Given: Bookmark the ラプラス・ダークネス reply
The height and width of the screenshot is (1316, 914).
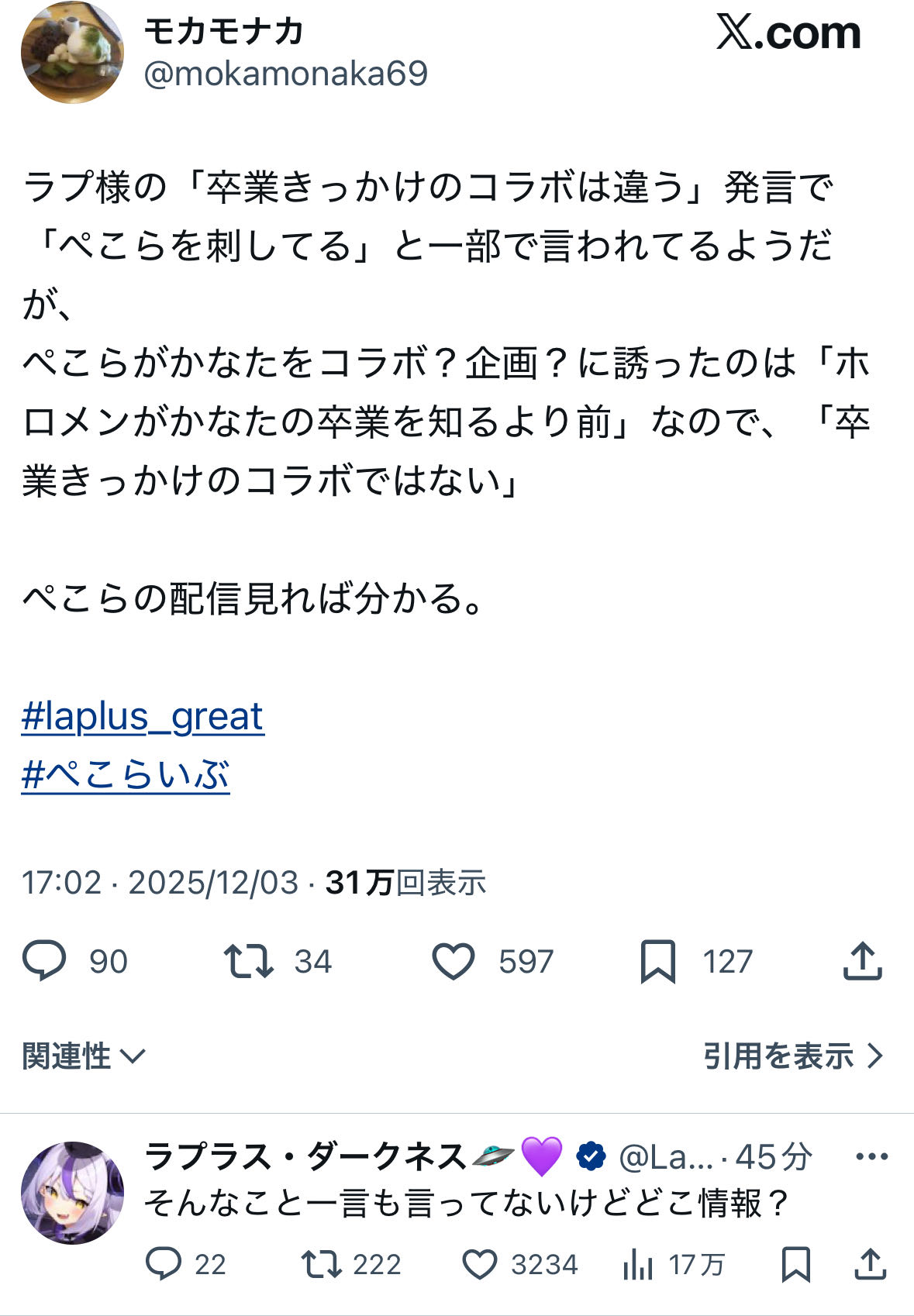Looking at the screenshot, I should [796, 1264].
